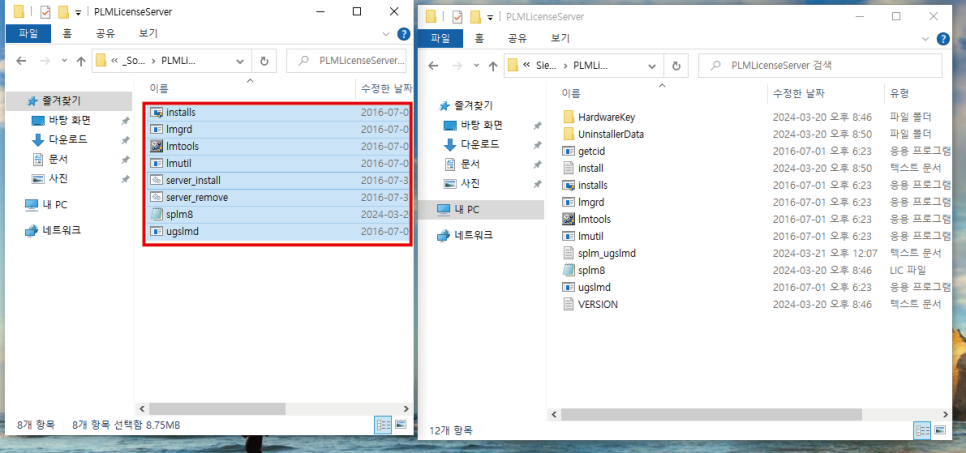Image resolution: width=966 pixels, height=453 pixels.
Task: Open help icon in right window ribbon
Action: tap(943, 38)
